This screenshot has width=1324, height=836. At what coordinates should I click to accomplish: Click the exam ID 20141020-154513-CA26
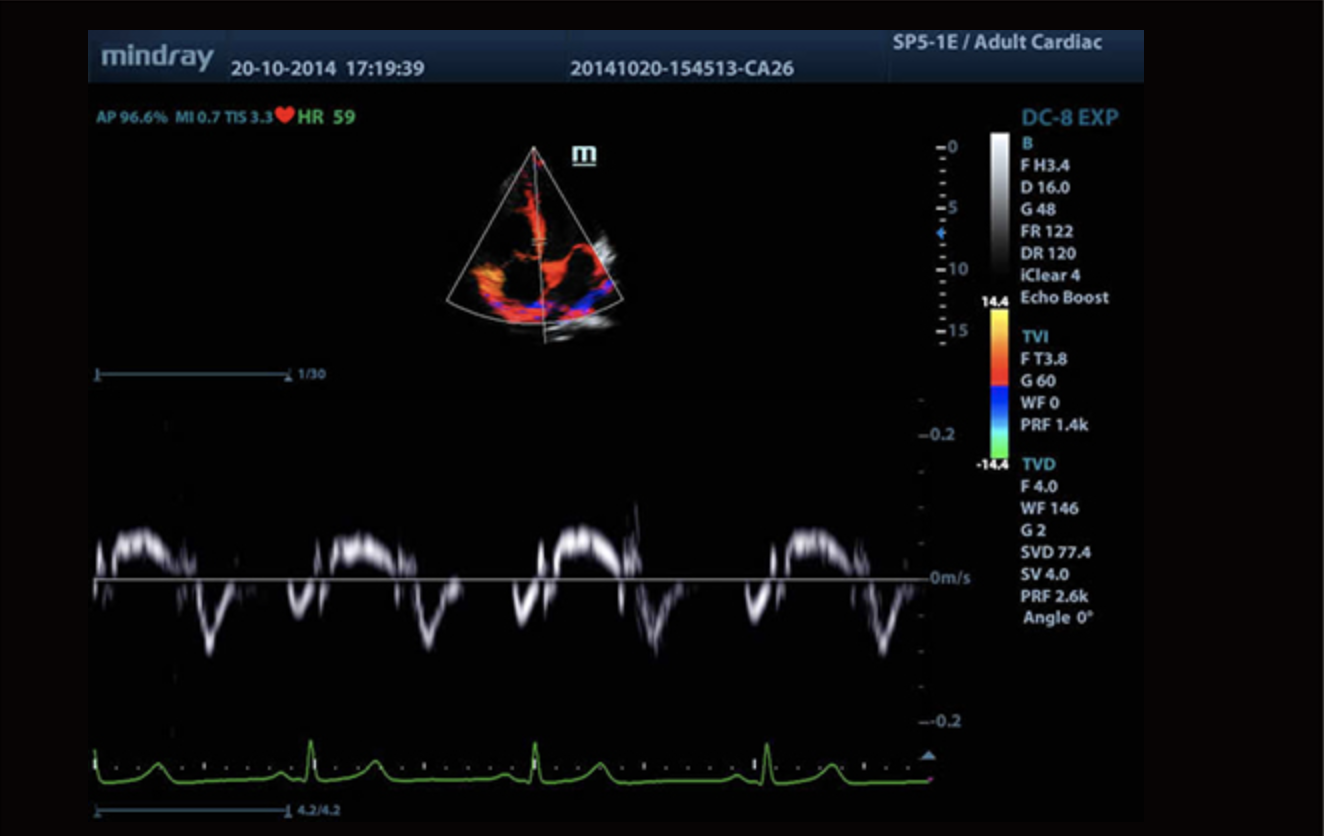pos(682,69)
